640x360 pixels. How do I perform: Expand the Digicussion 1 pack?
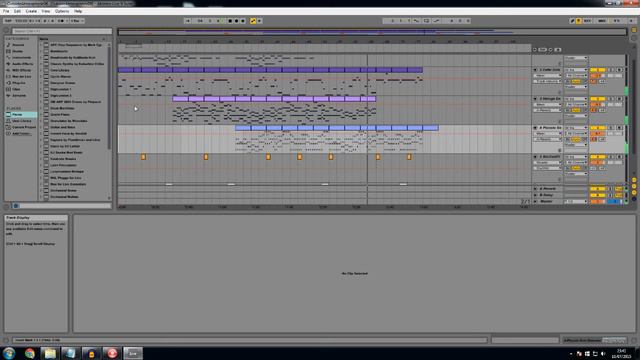[x=41, y=89]
